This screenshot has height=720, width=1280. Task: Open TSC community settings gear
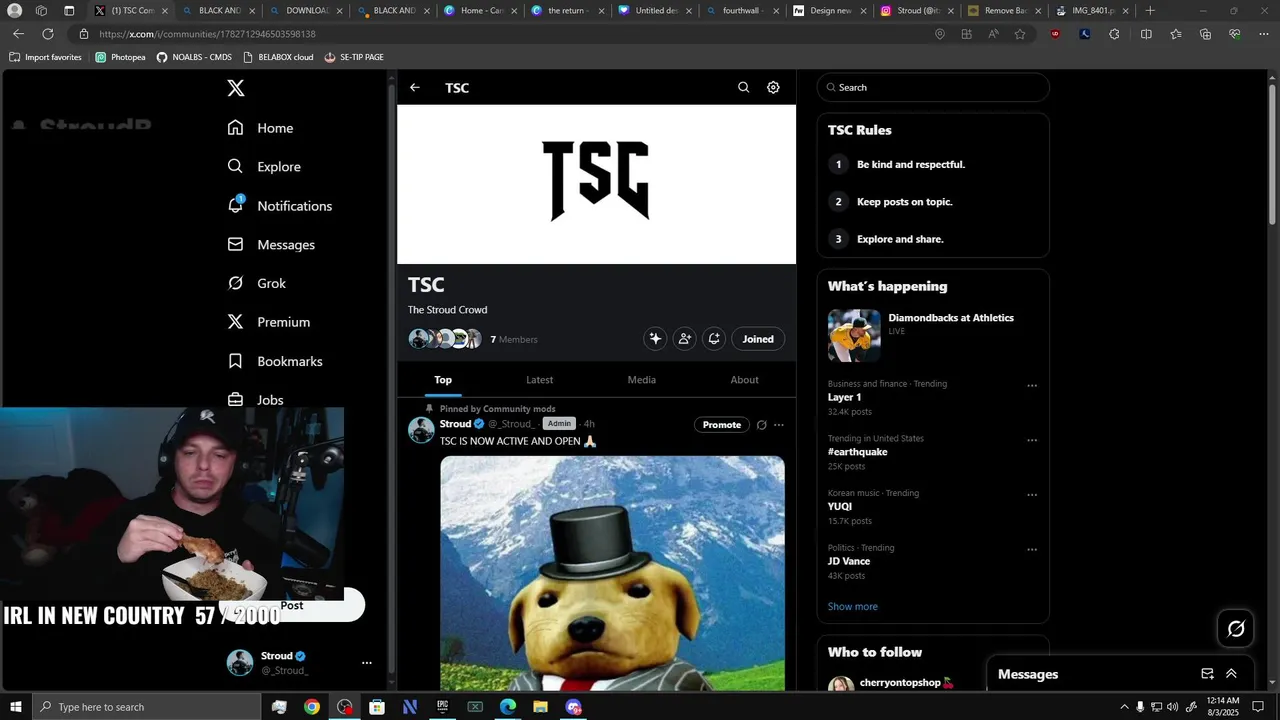pos(773,88)
